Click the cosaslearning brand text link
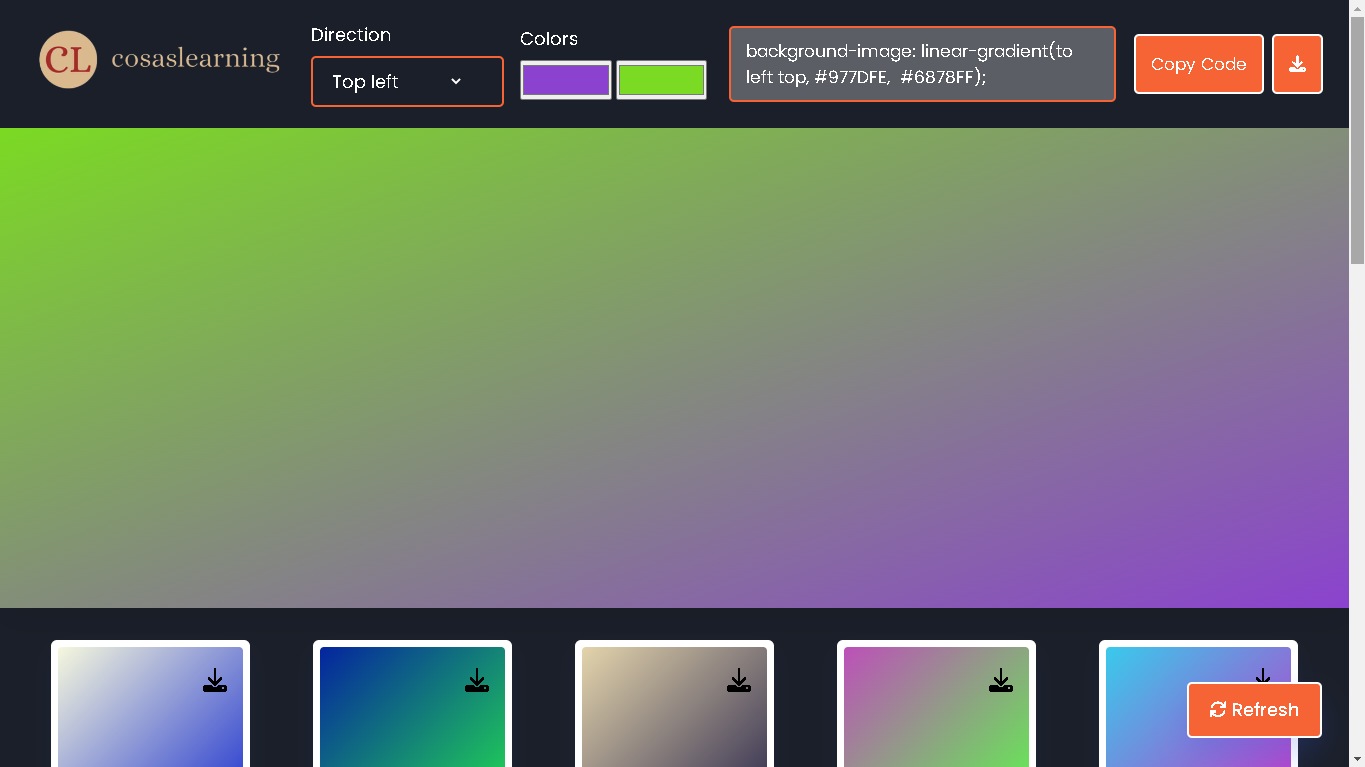The width and height of the screenshot is (1365, 767). (x=195, y=59)
